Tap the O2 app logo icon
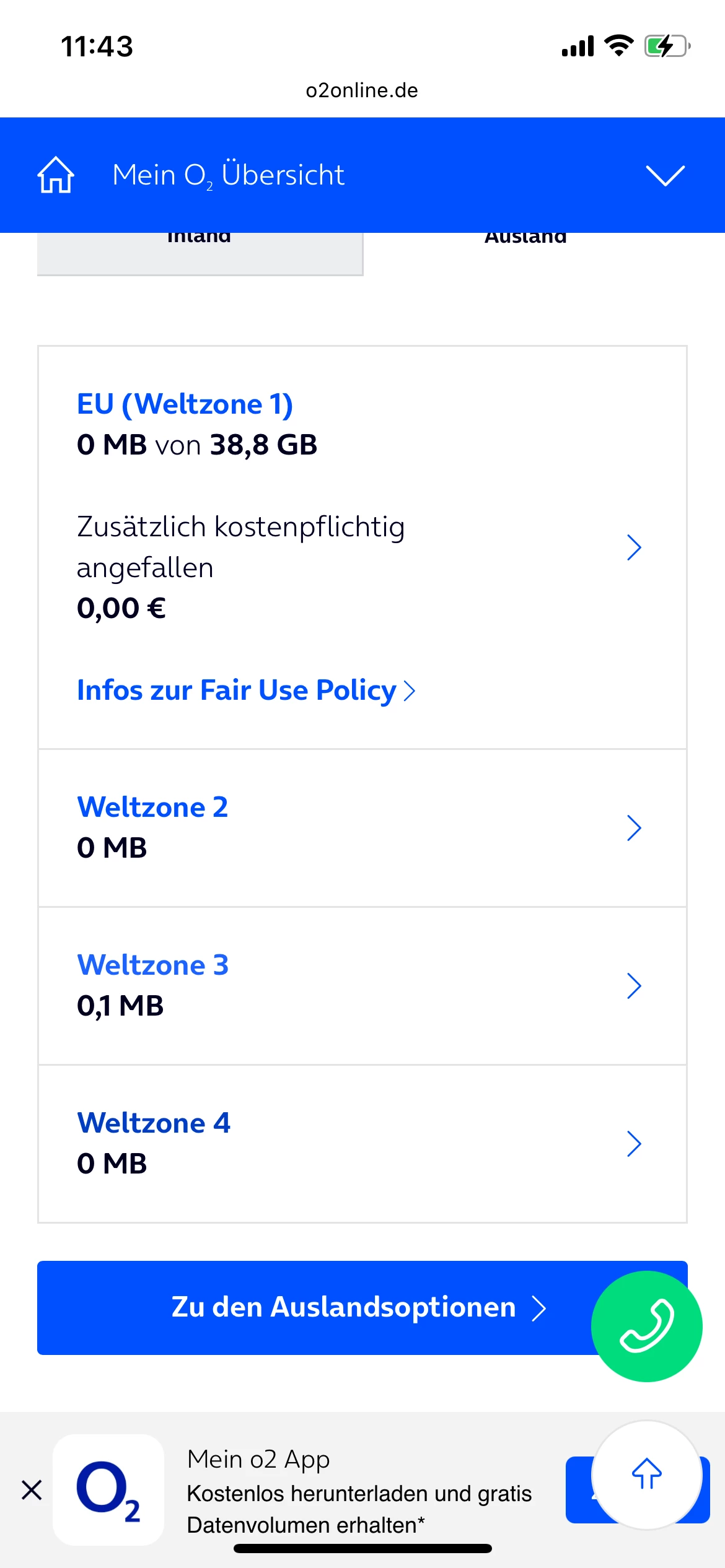Image resolution: width=725 pixels, height=1568 pixels. (x=108, y=1490)
